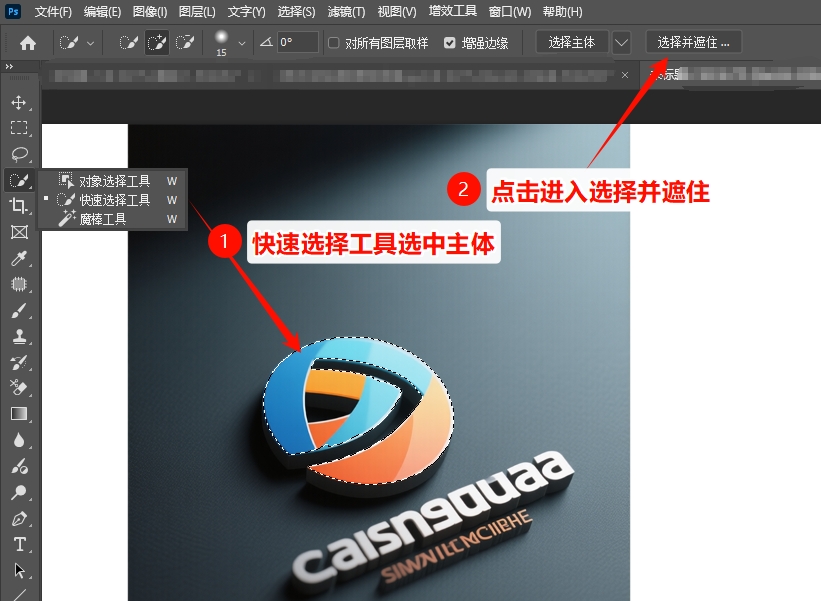The height and width of the screenshot is (601, 821).
Task: Click the 选择并遮住 button
Action: (692, 43)
